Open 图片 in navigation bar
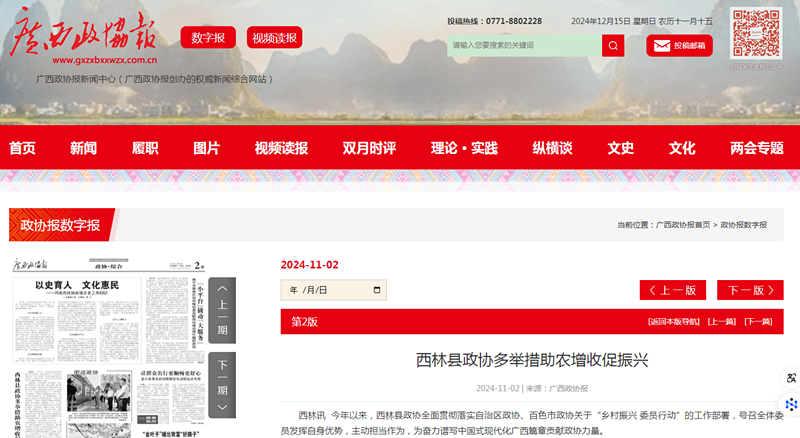Image resolution: width=800 pixels, height=438 pixels. (206, 148)
